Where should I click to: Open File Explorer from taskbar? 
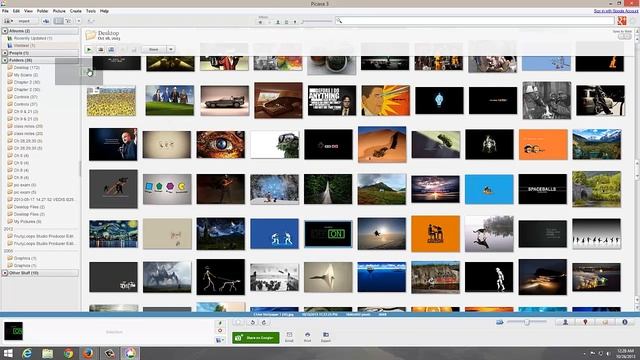pyautogui.click(x=47, y=353)
